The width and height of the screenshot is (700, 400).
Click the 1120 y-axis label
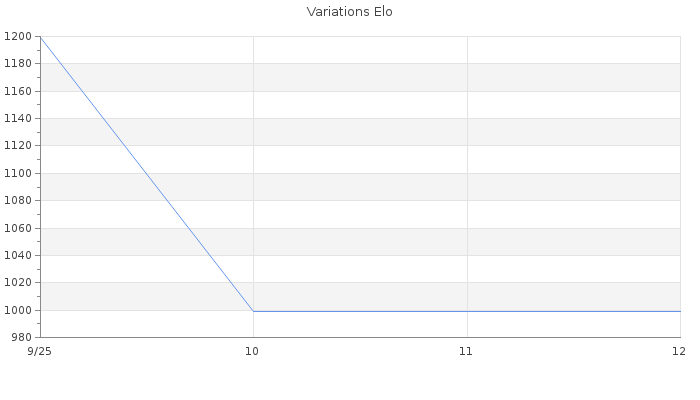pyautogui.click(x=18, y=146)
